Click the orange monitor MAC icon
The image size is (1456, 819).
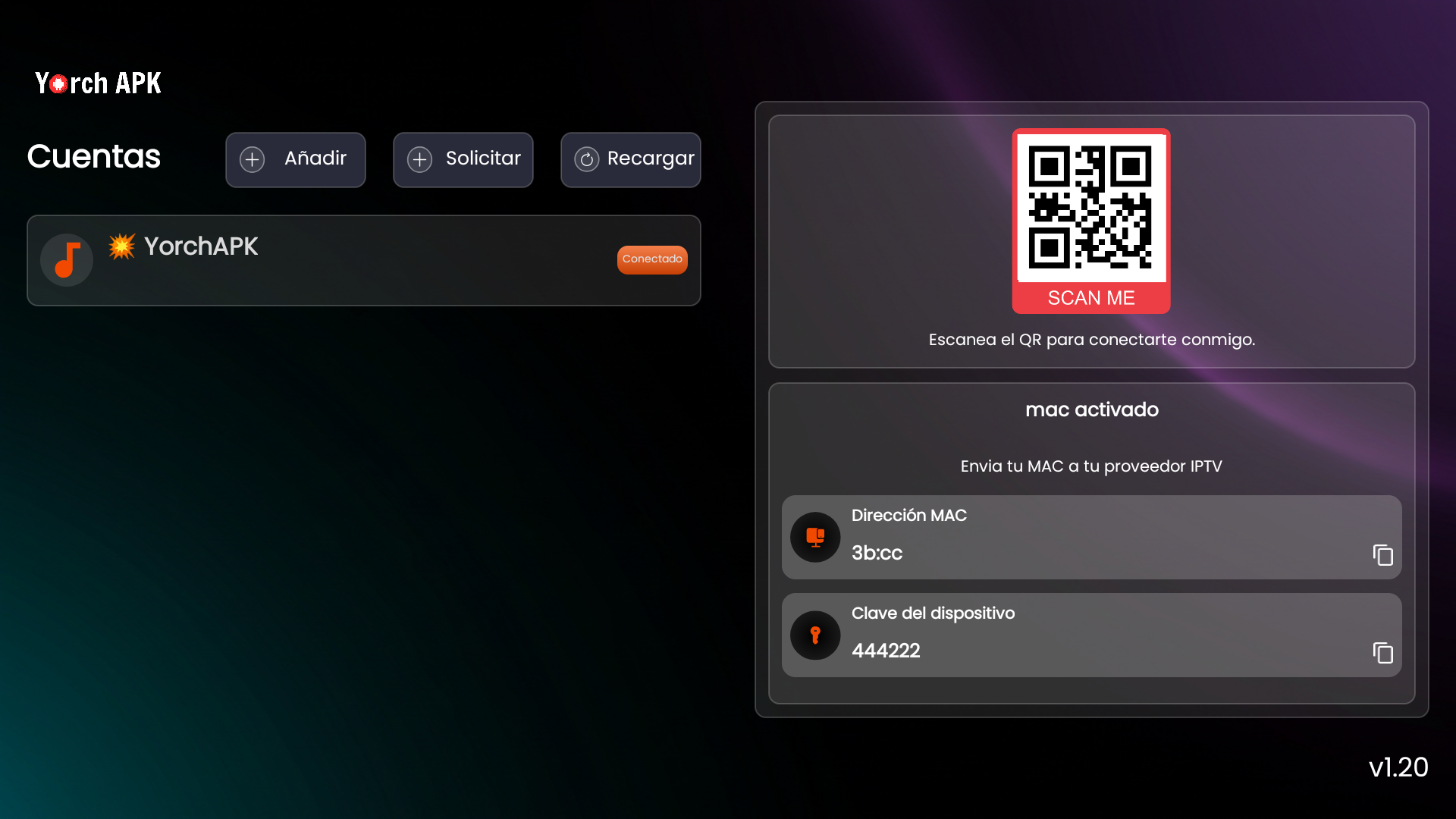(x=815, y=538)
